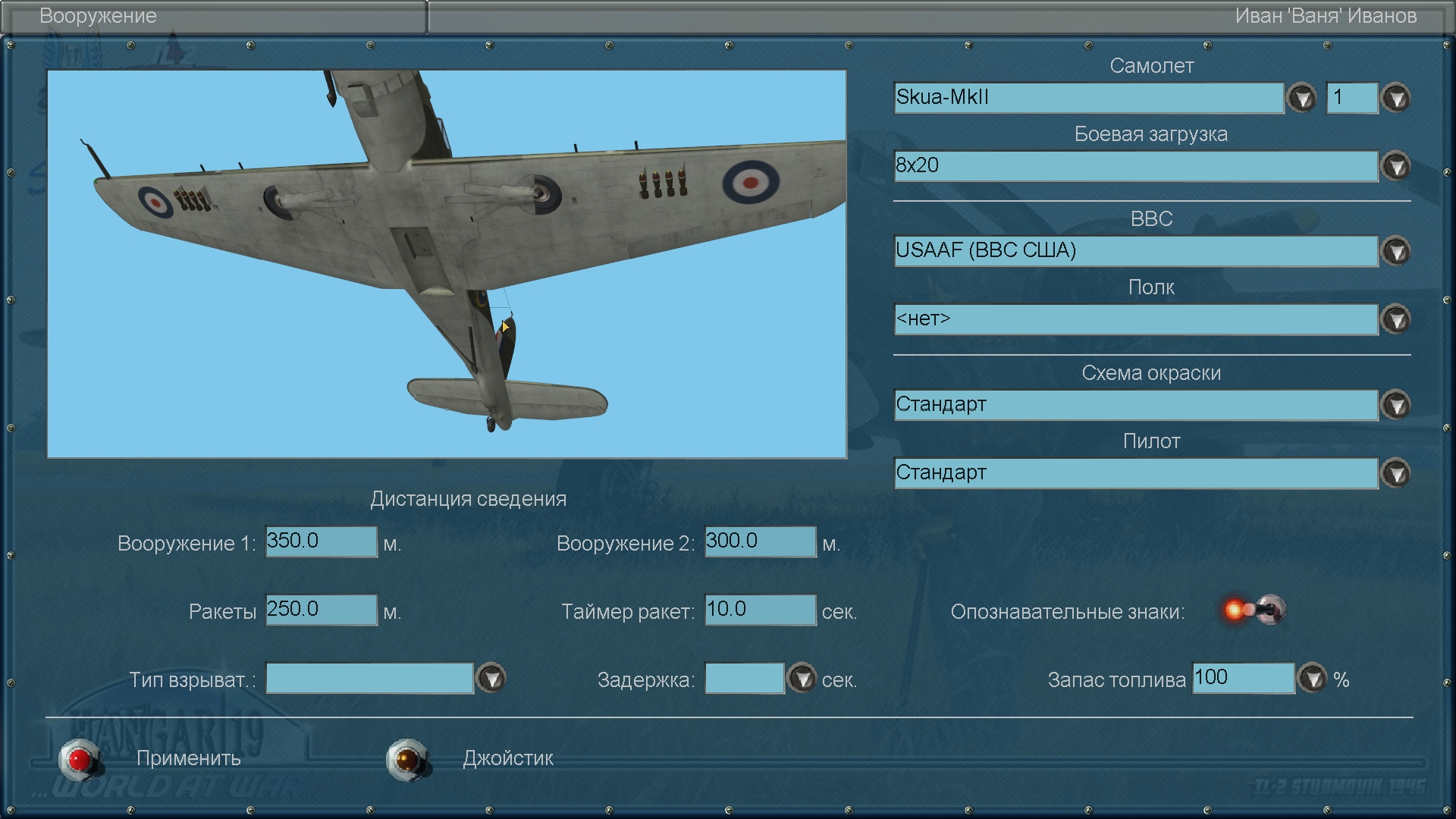1456x819 pixels.
Task: Open ВВС air force dropdown arrow
Action: (1396, 252)
